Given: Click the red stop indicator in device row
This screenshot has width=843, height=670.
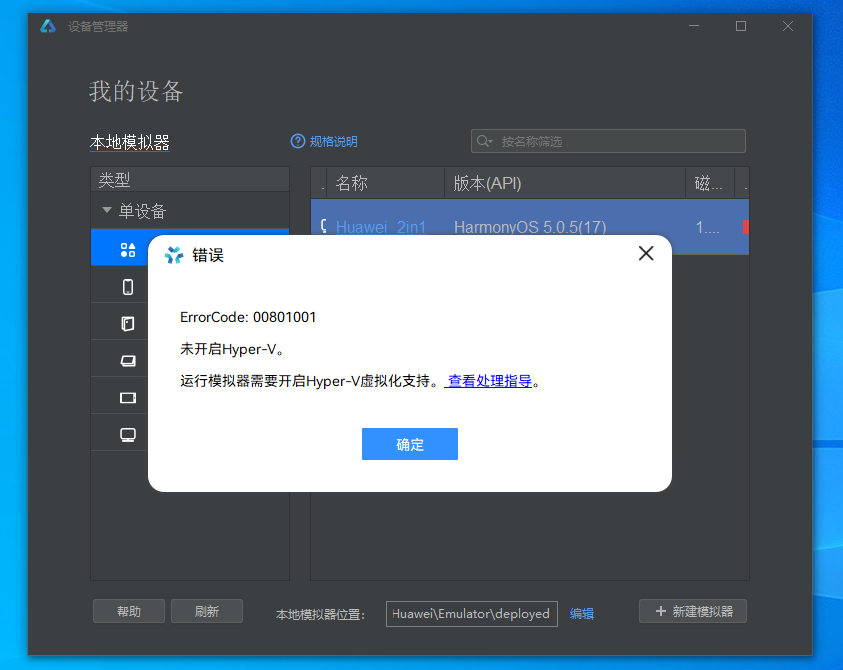Looking at the screenshot, I should 745,227.
